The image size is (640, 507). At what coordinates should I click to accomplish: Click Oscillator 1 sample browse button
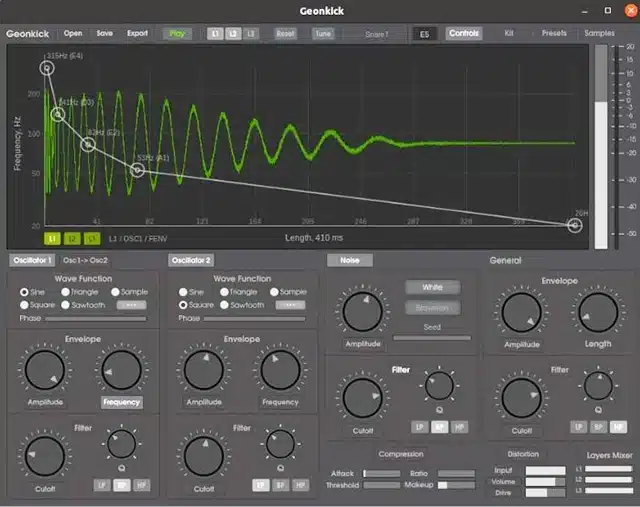(x=131, y=305)
